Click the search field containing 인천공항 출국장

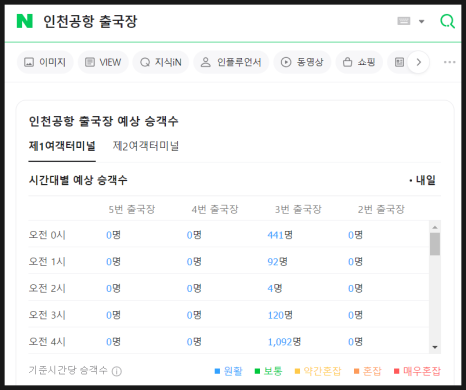[90, 21]
